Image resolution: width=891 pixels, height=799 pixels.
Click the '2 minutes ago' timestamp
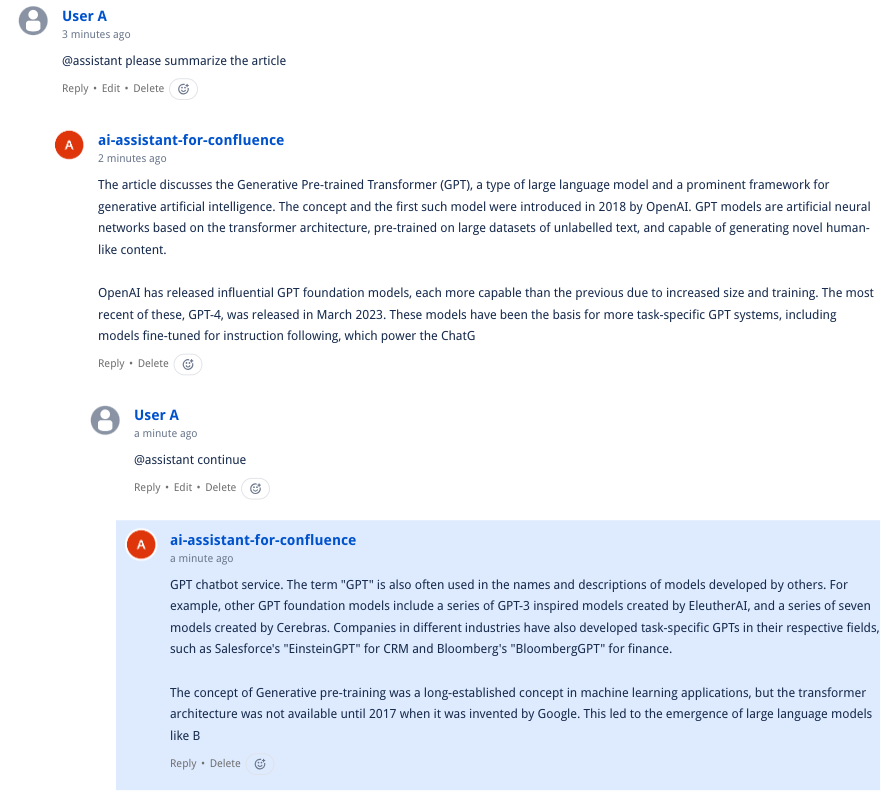(x=132, y=159)
